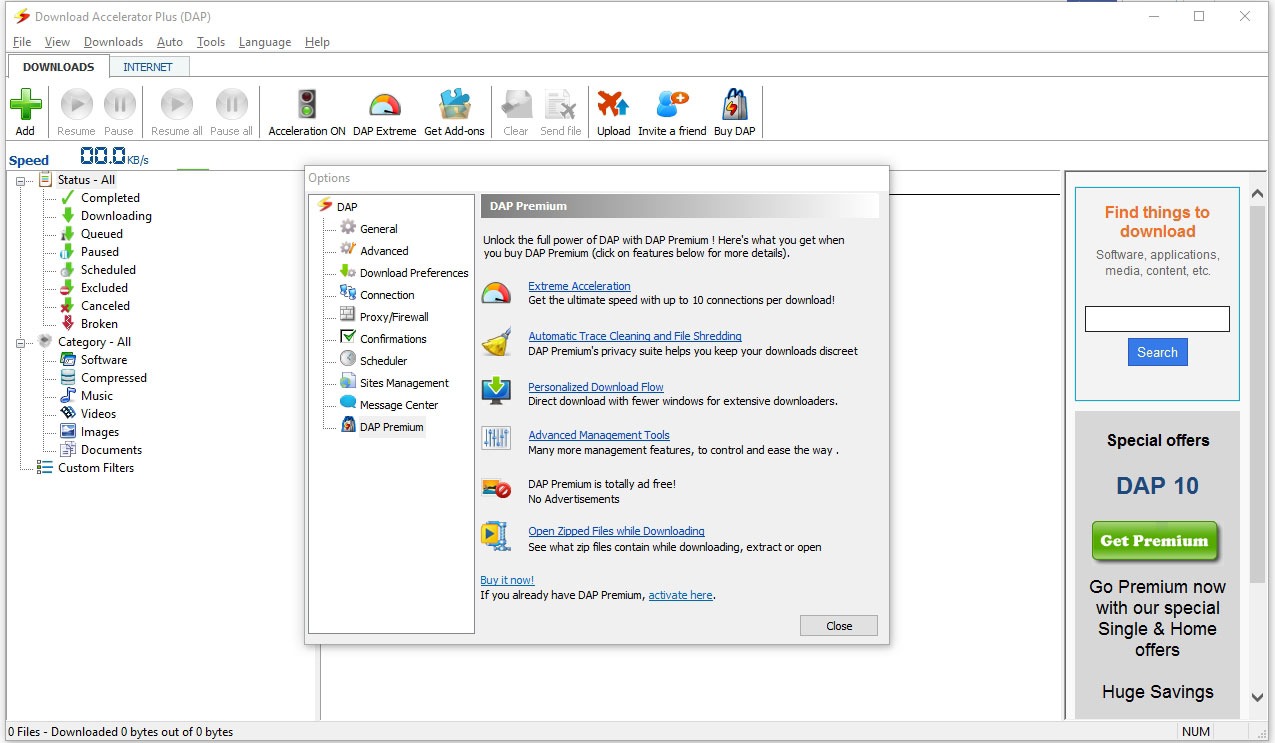Viewport: 1275px width, 743px height.
Task: Click the blue Search button
Action: [1157, 352]
